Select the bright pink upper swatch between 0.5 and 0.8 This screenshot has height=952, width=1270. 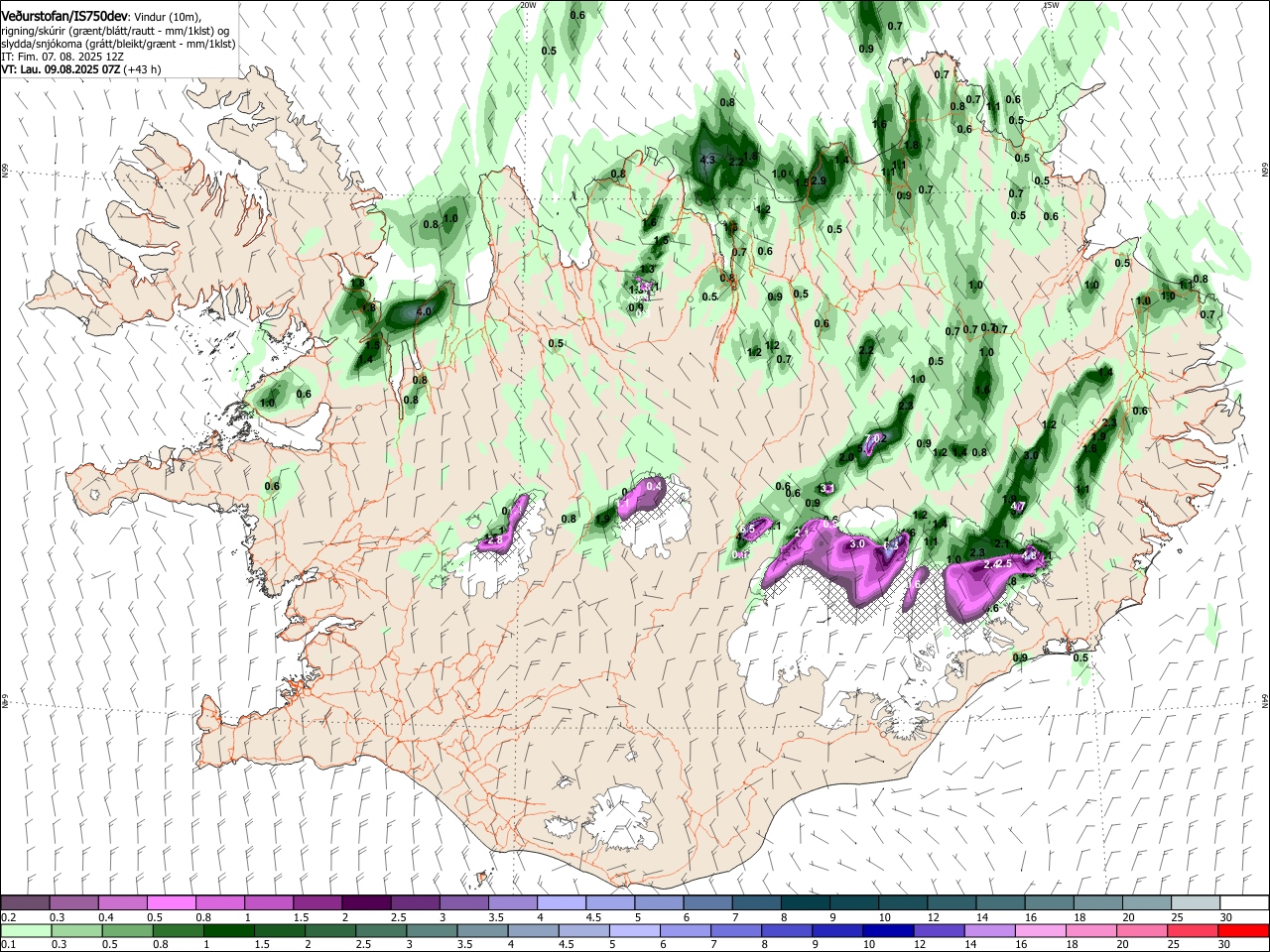(x=171, y=903)
